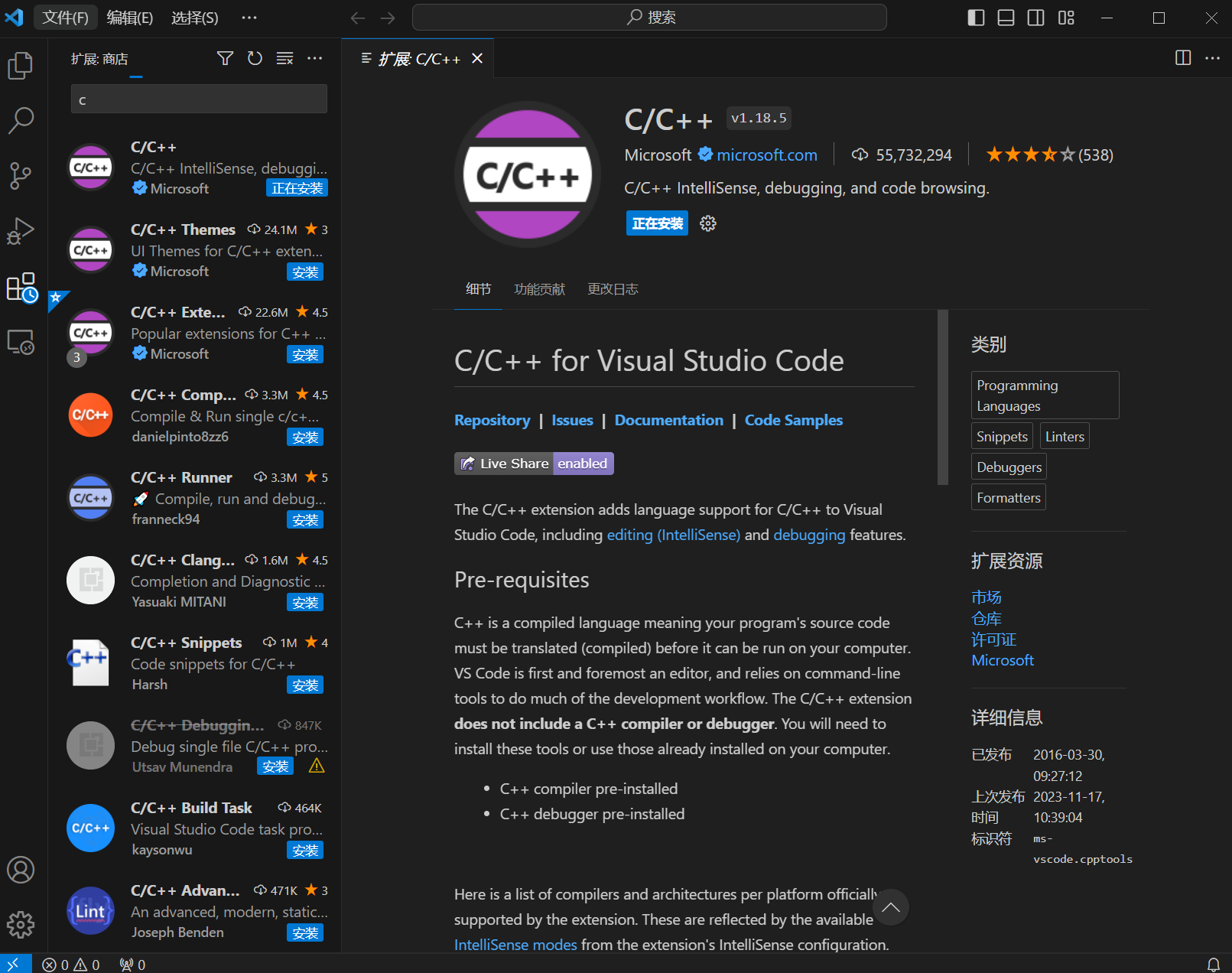The width and height of the screenshot is (1232, 973).
Task: Open the Repository link
Action: click(492, 420)
